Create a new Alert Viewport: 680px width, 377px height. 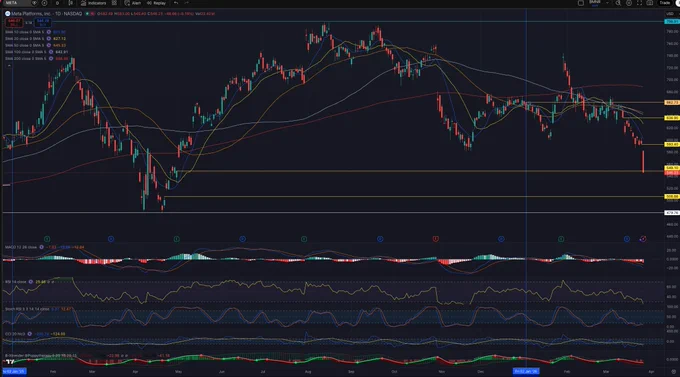click(133, 3)
